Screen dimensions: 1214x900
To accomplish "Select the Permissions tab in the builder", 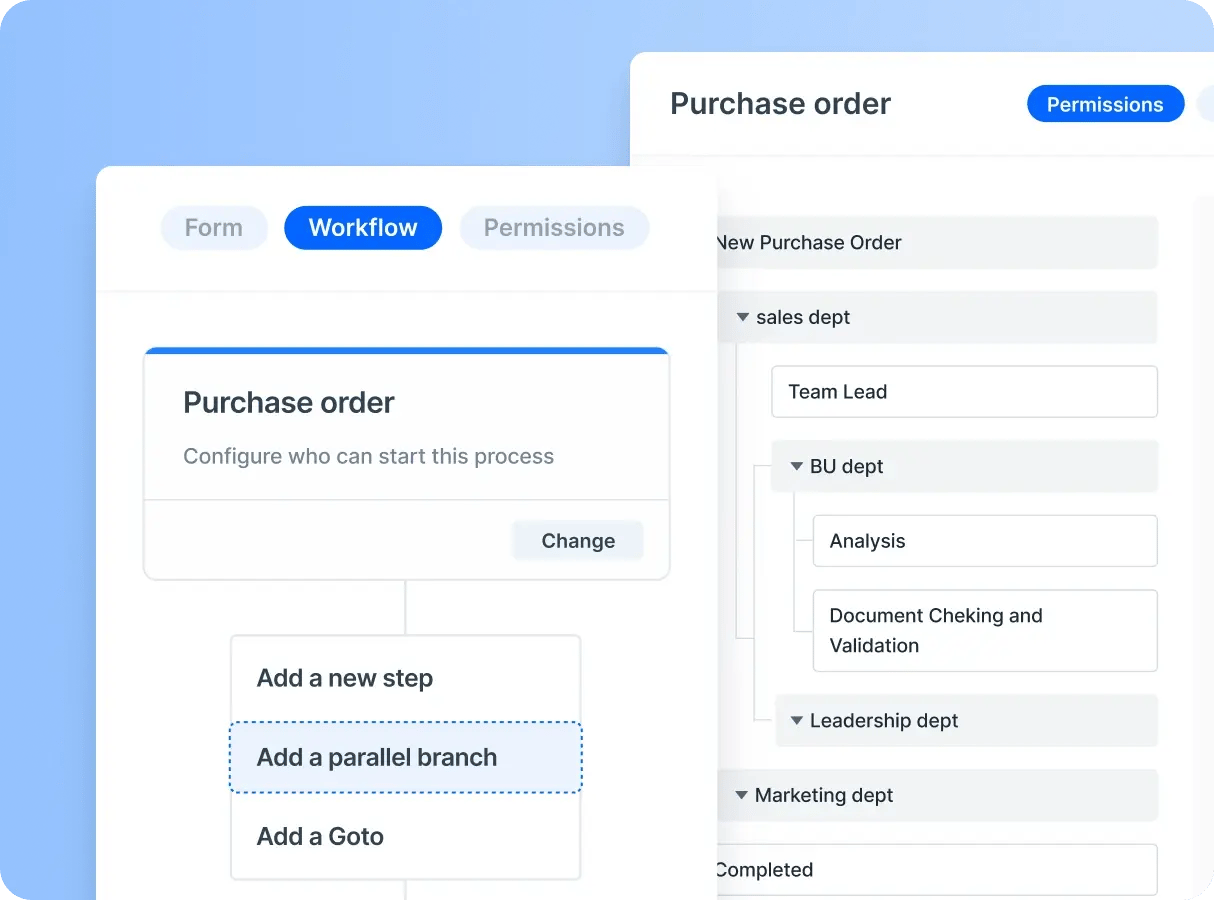I will [x=554, y=227].
